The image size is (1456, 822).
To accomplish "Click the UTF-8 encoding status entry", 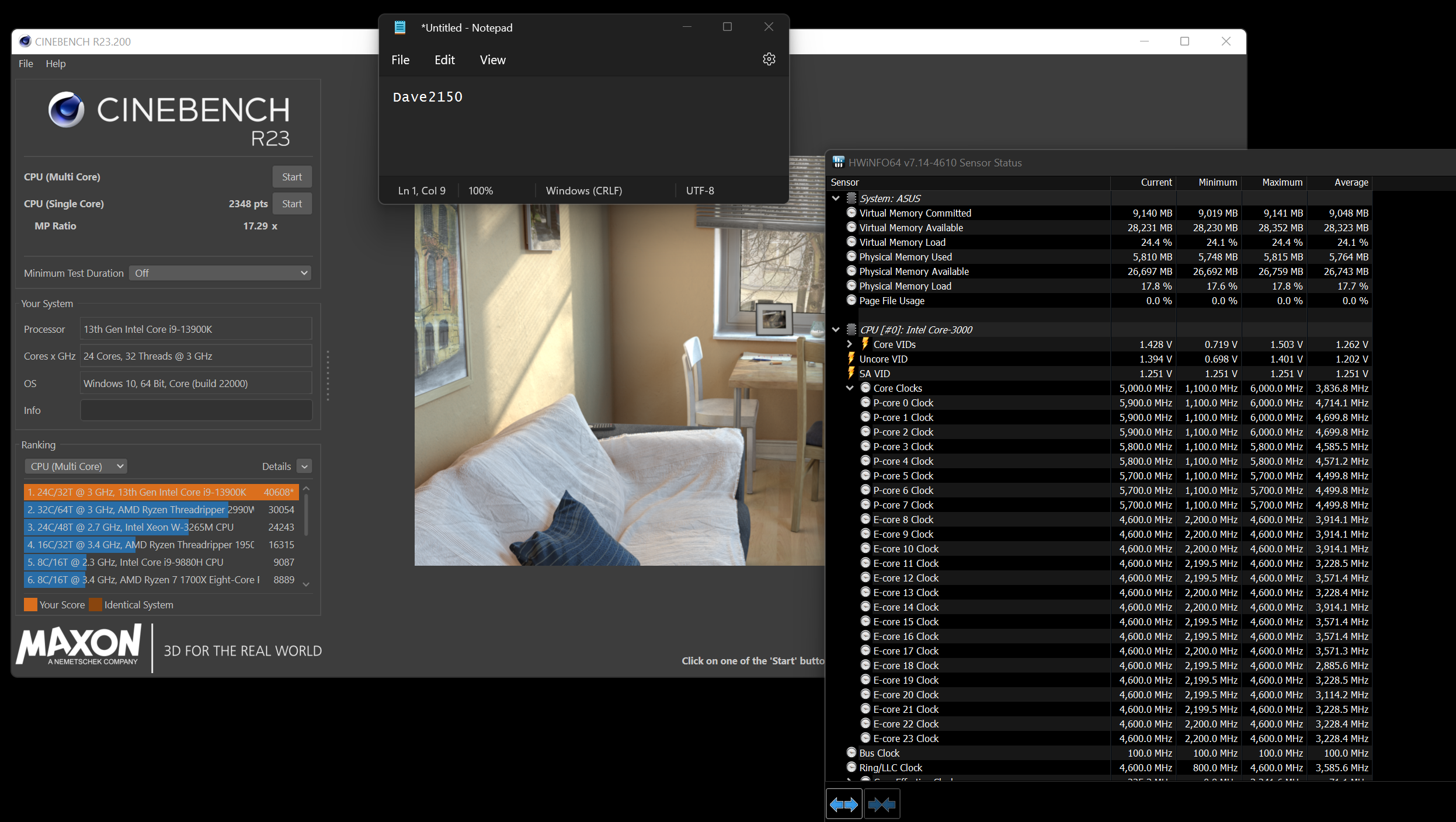I will tap(700, 191).
